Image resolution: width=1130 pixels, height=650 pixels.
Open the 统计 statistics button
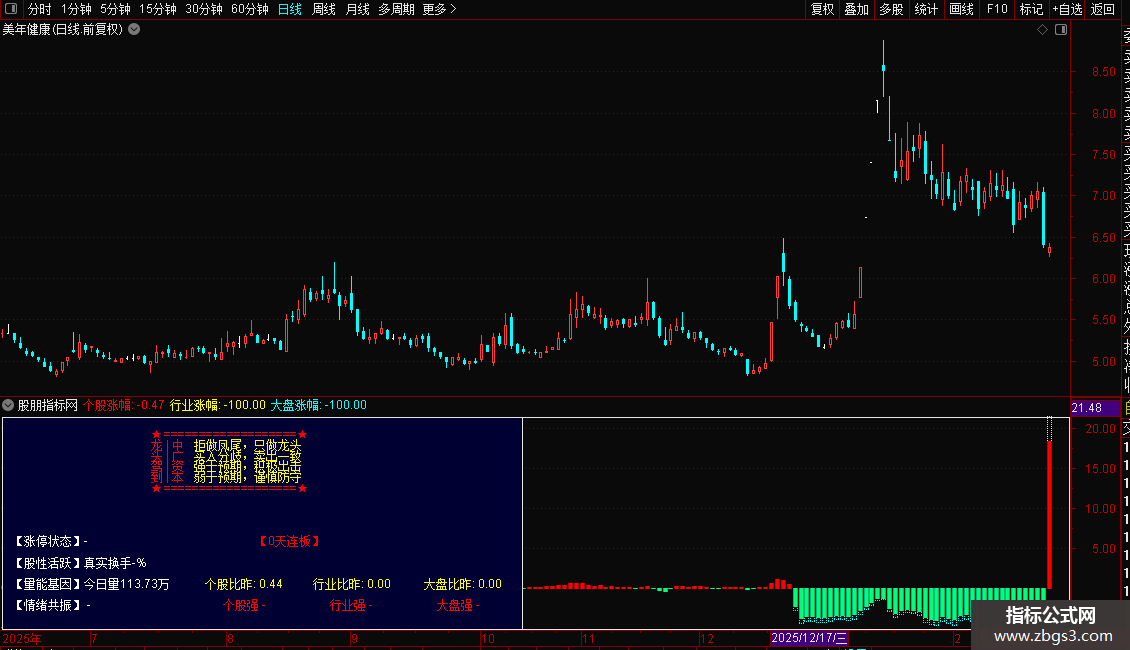926,9
